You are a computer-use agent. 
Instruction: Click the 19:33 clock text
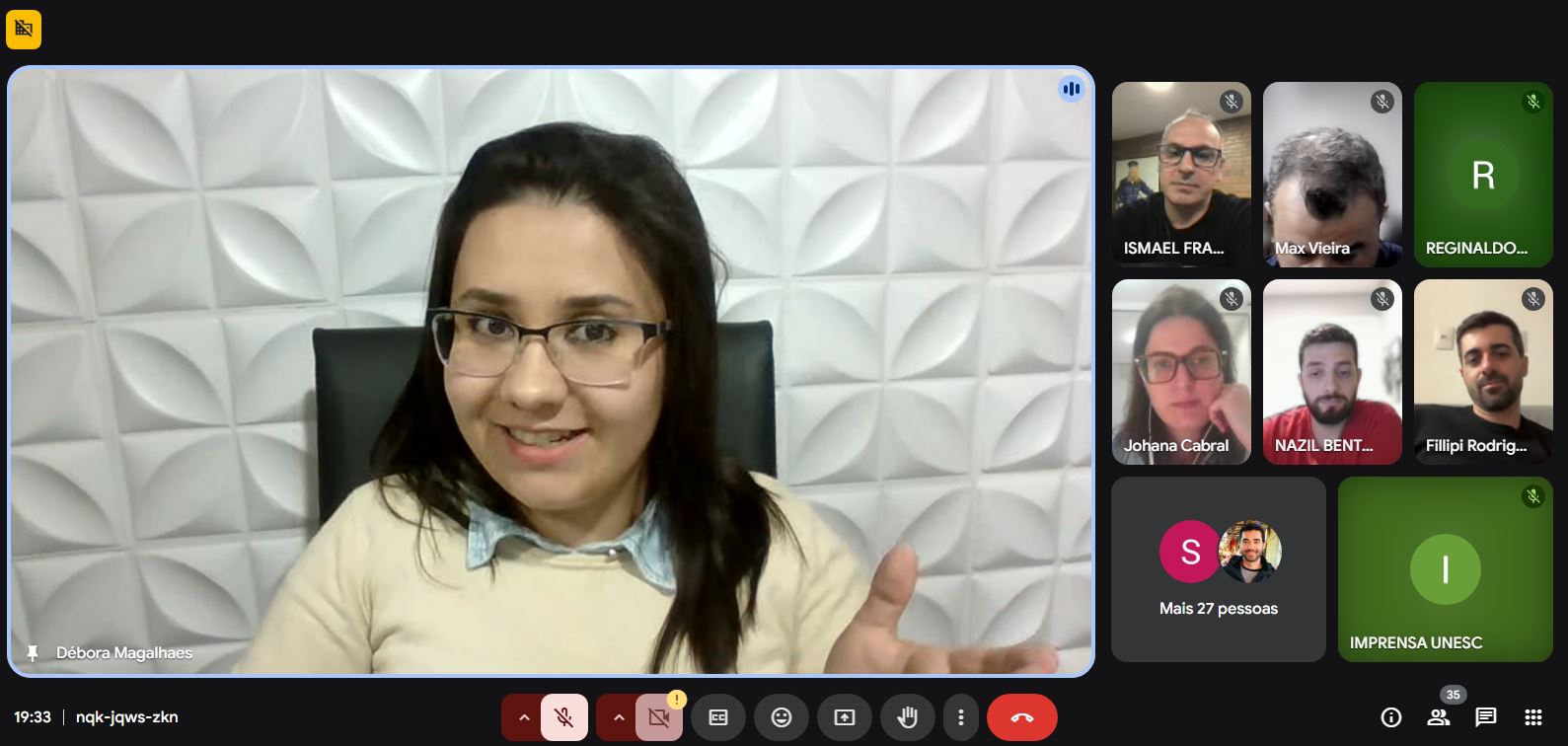pyautogui.click(x=33, y=717)
